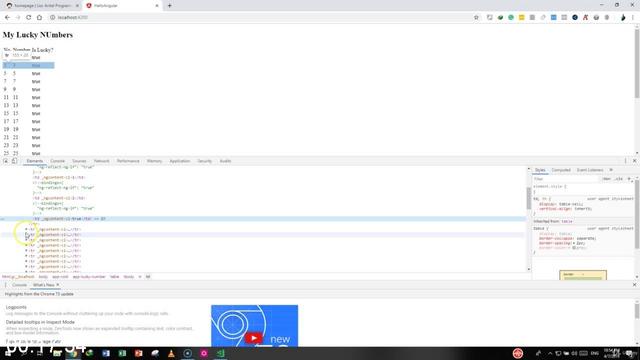Switch to the DevTools Console tab
The image size is (640, 360).
[x=58, y=161]
